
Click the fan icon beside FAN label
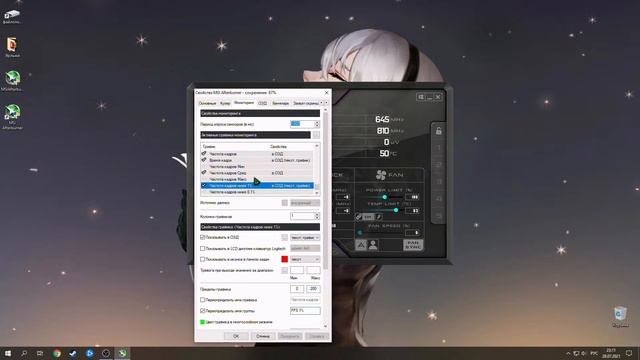381,175
